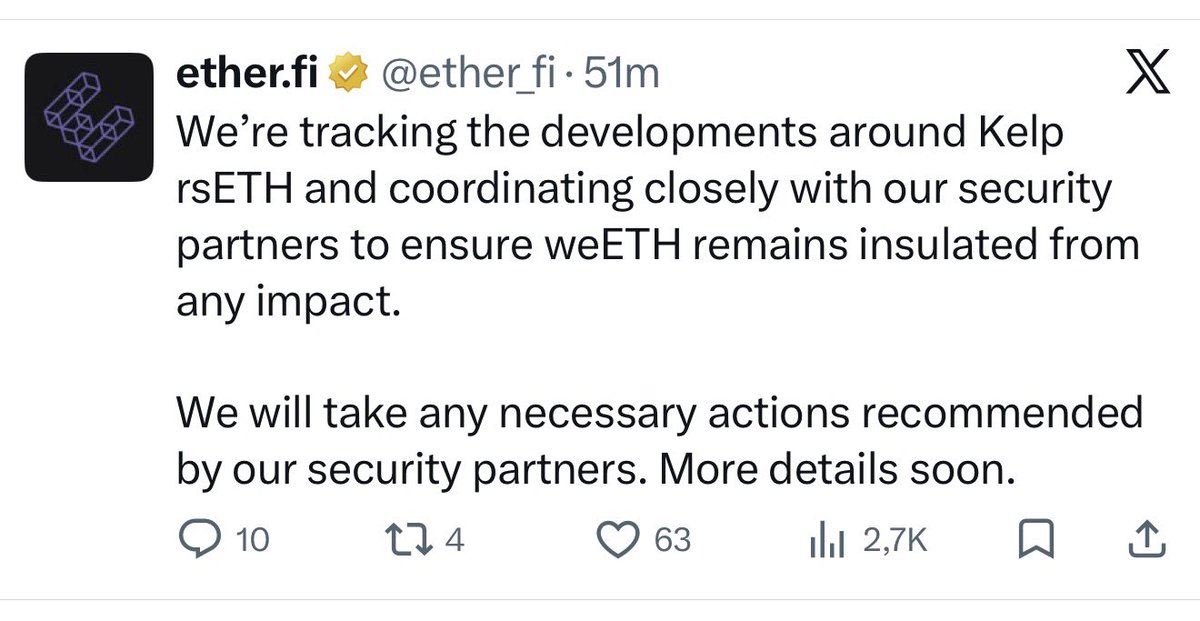Click the repost count 4
1200x621 pixels.
coord(454,541)
